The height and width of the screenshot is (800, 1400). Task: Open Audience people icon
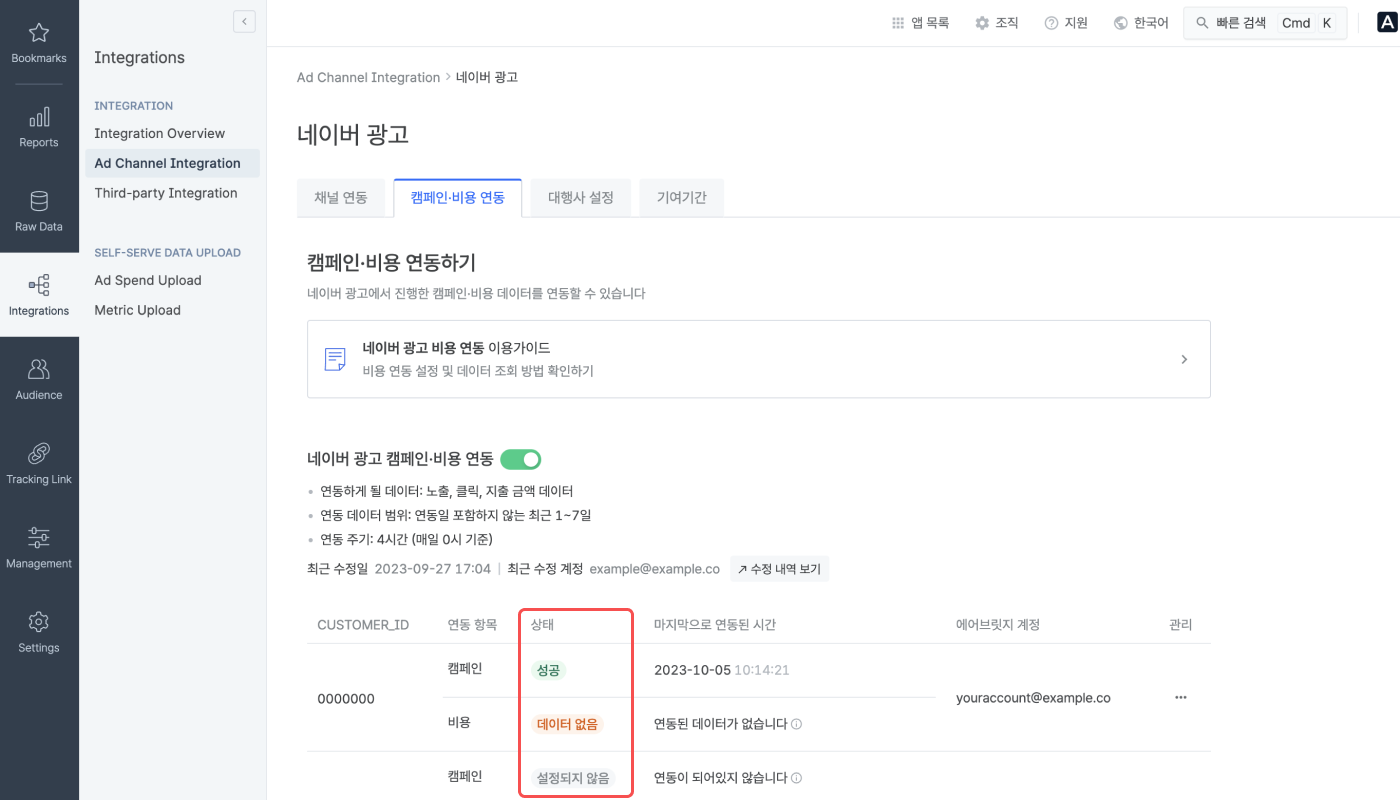pyautogui.click(x=39, y=370)
